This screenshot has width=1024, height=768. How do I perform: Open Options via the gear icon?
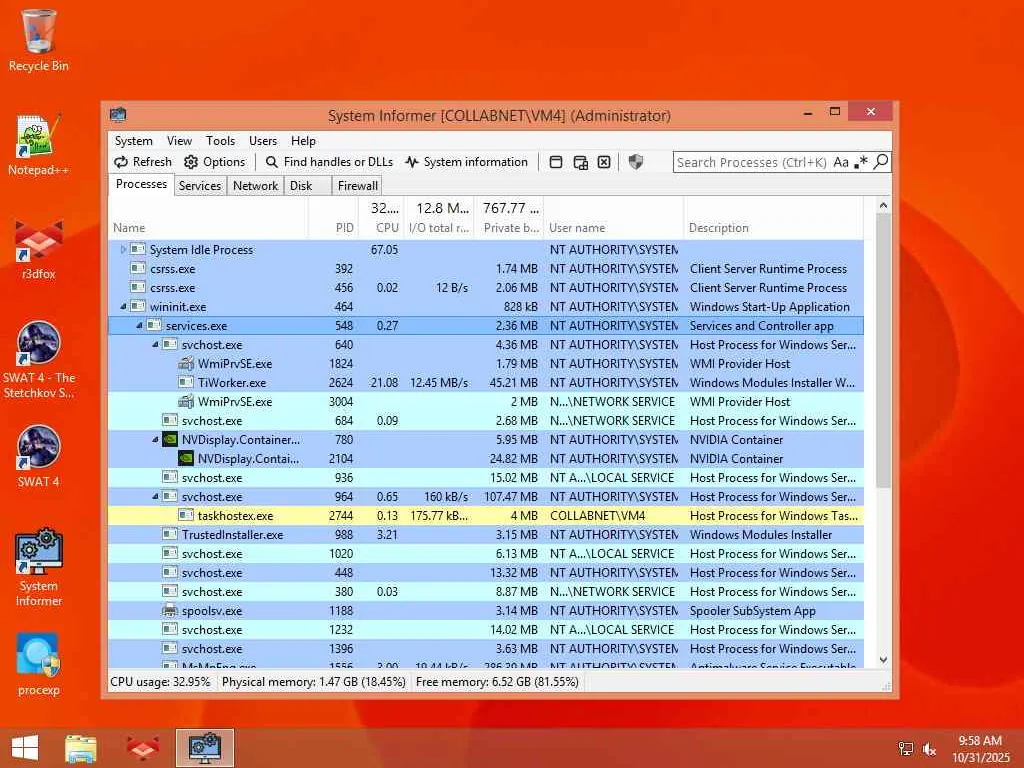point(191,162)
